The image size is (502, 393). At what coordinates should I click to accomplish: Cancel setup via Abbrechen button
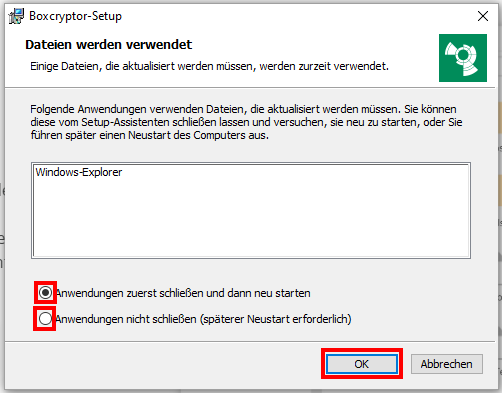(447, 364)
